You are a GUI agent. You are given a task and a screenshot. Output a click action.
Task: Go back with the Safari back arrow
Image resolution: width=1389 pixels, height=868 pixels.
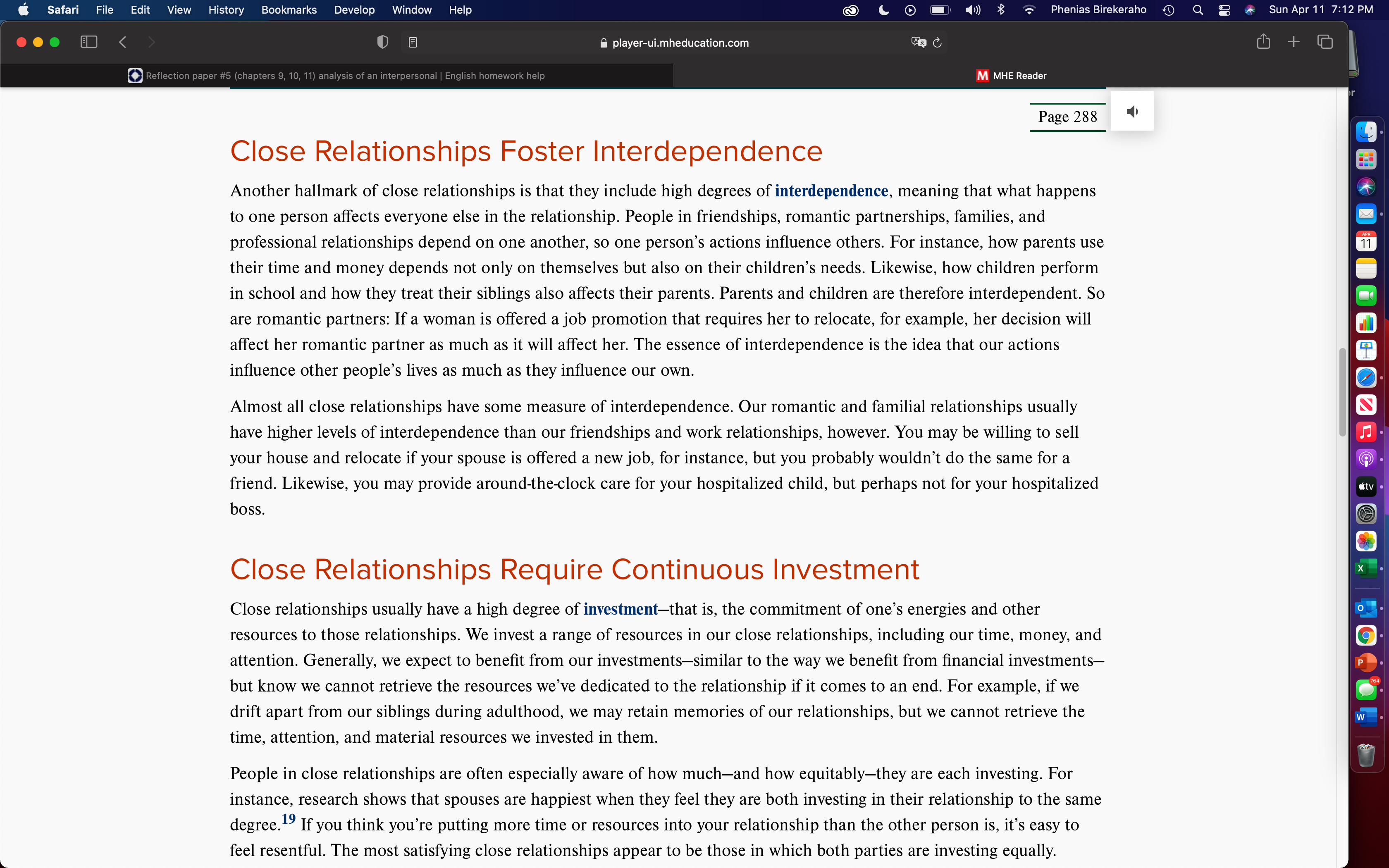122,42
